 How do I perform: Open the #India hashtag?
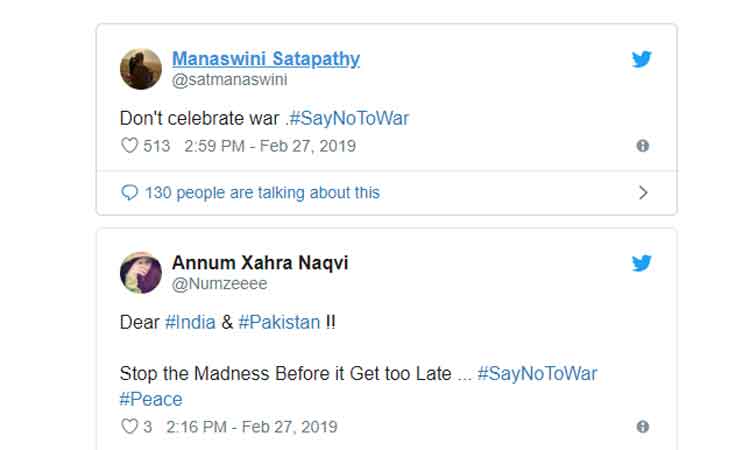pyautogui.click(x=187, y=322)
